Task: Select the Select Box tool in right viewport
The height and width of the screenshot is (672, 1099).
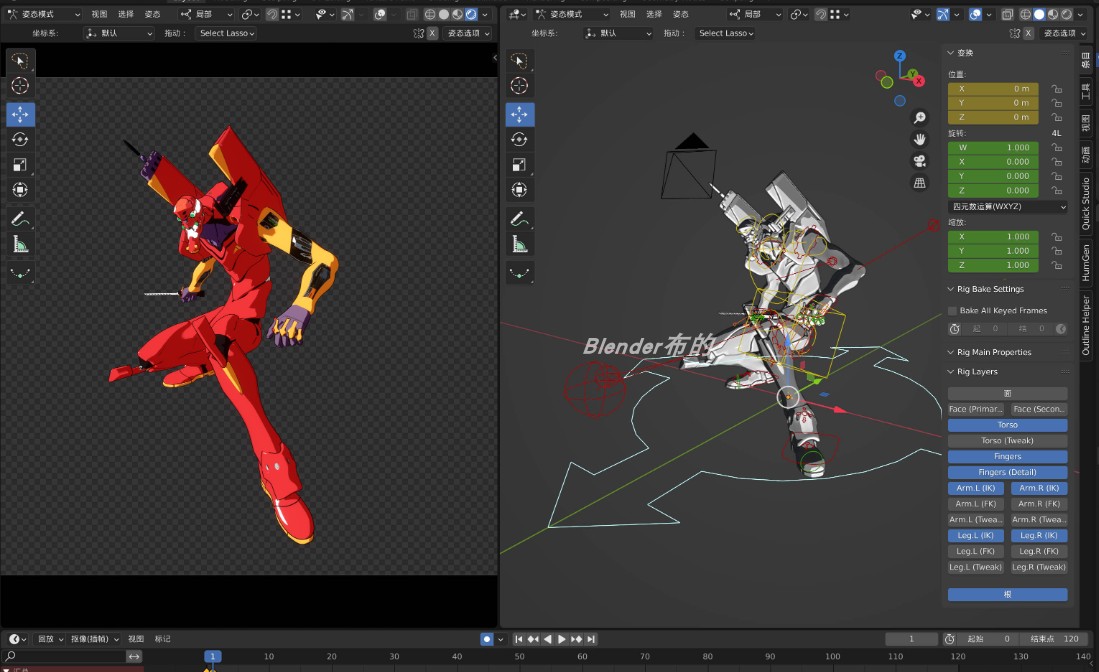Action: [519, 61]
